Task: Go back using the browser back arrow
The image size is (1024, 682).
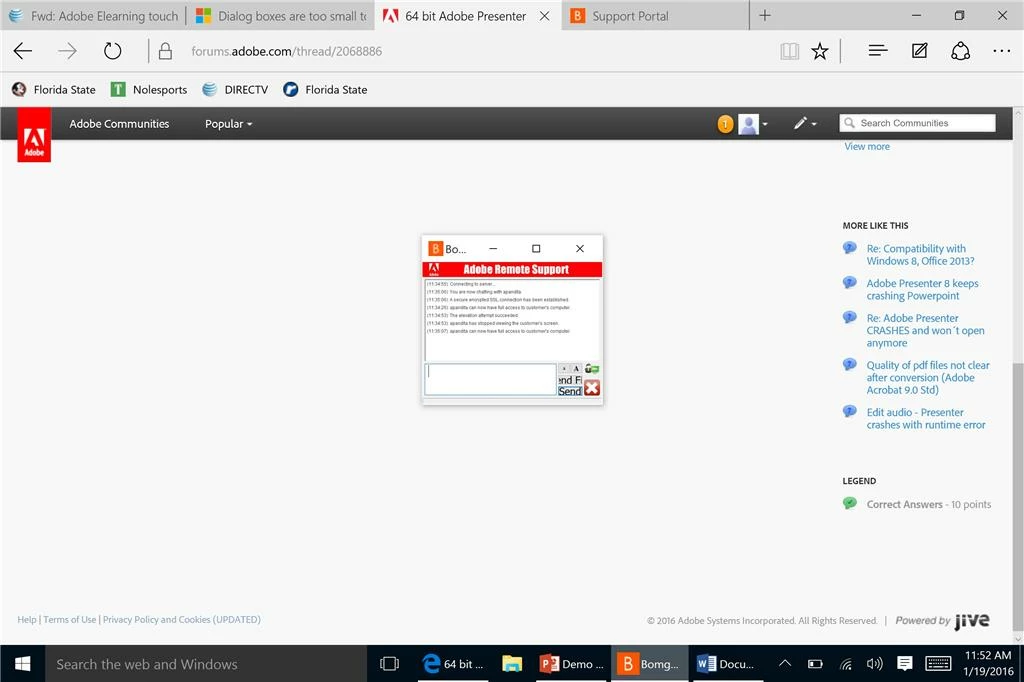Action: 23,51
